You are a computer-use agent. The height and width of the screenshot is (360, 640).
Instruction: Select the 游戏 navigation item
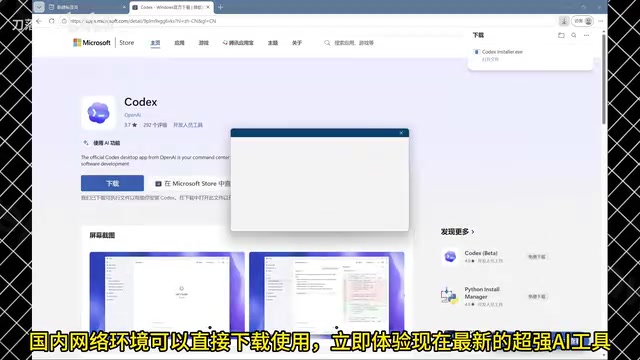point(204,43)
